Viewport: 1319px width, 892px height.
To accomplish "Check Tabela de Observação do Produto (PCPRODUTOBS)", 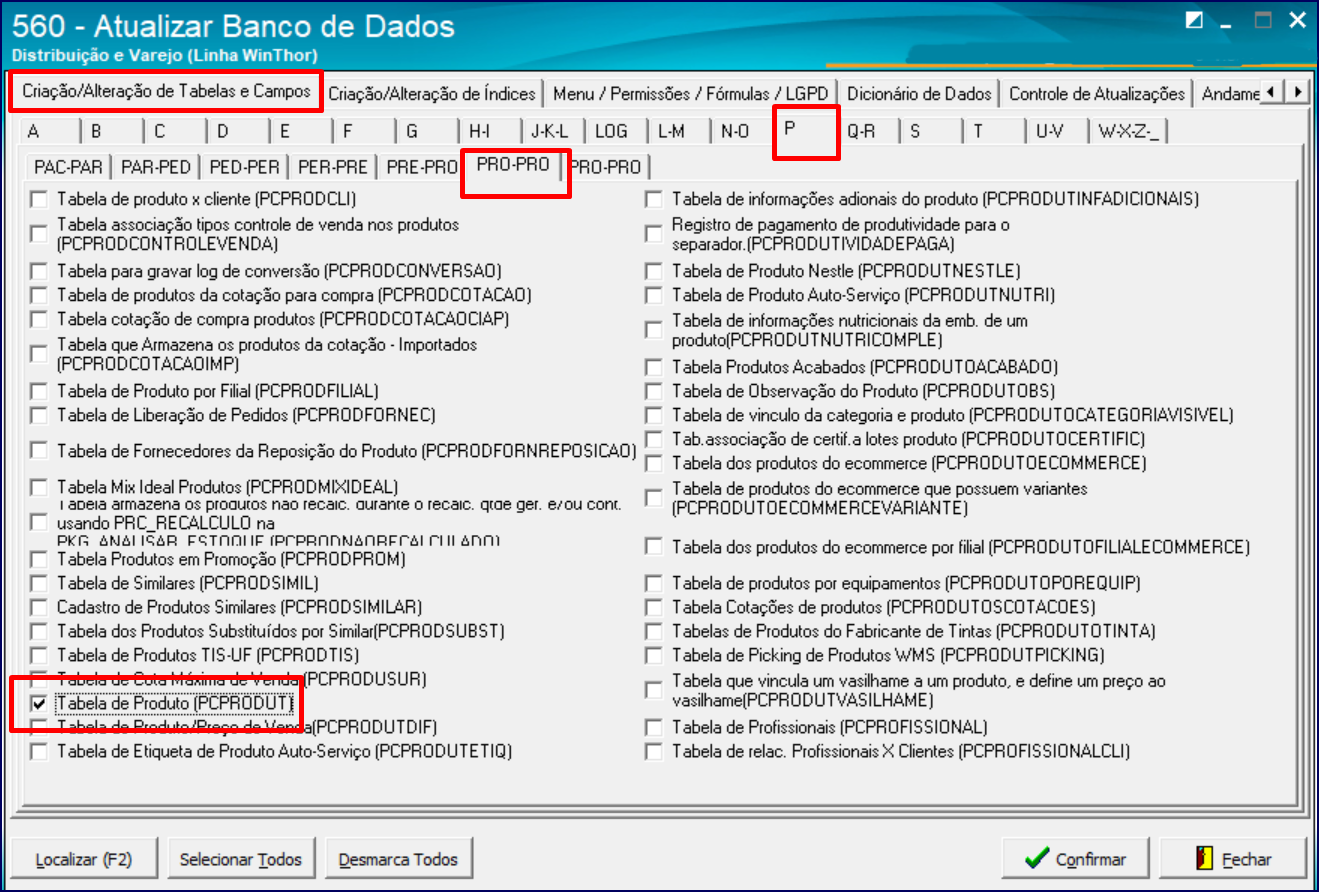I will 654,391.
